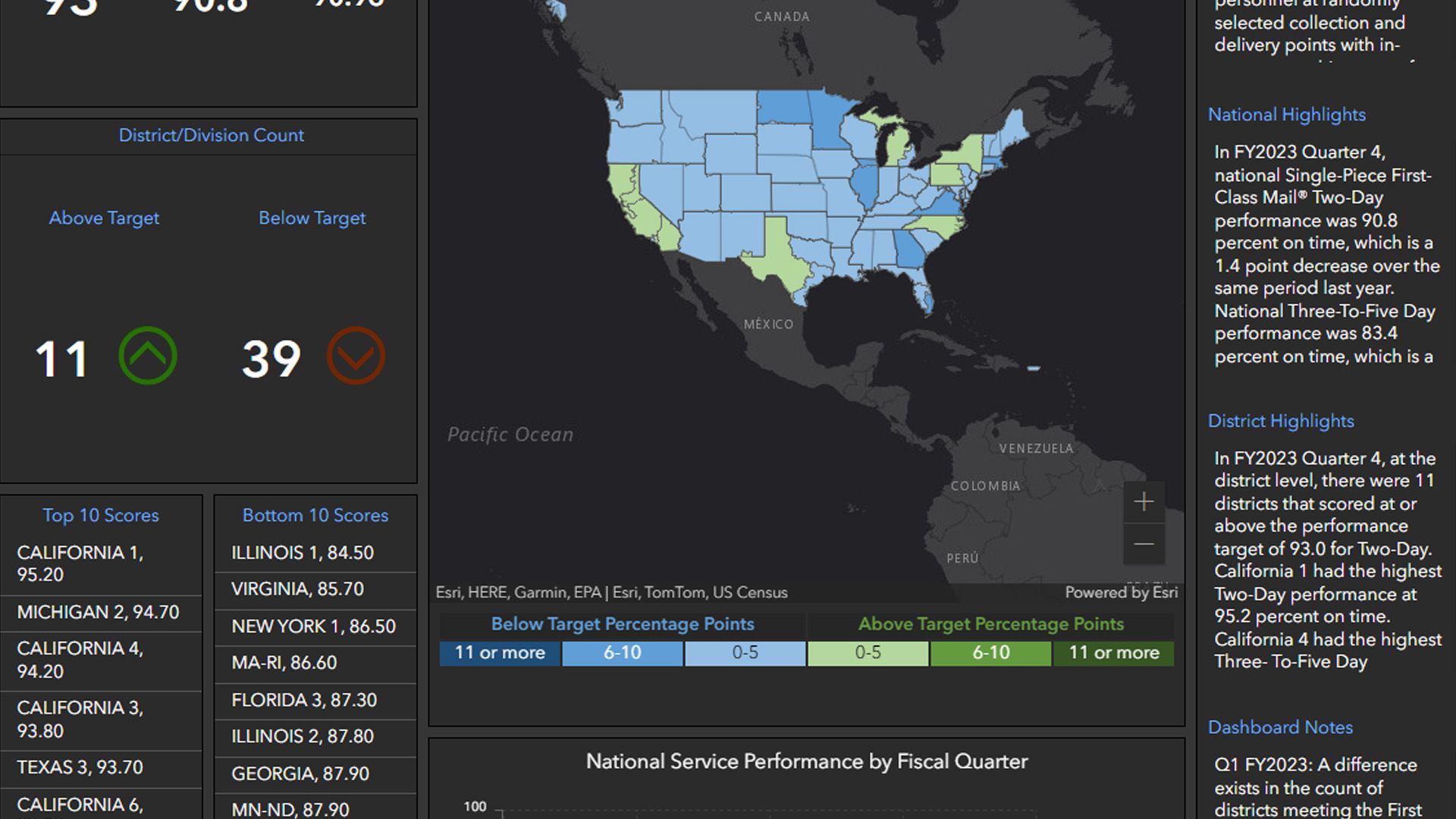
Task: Click GEORGIA, 87.90 in Bottom 10 list
Action: click(x=300, y=773)
